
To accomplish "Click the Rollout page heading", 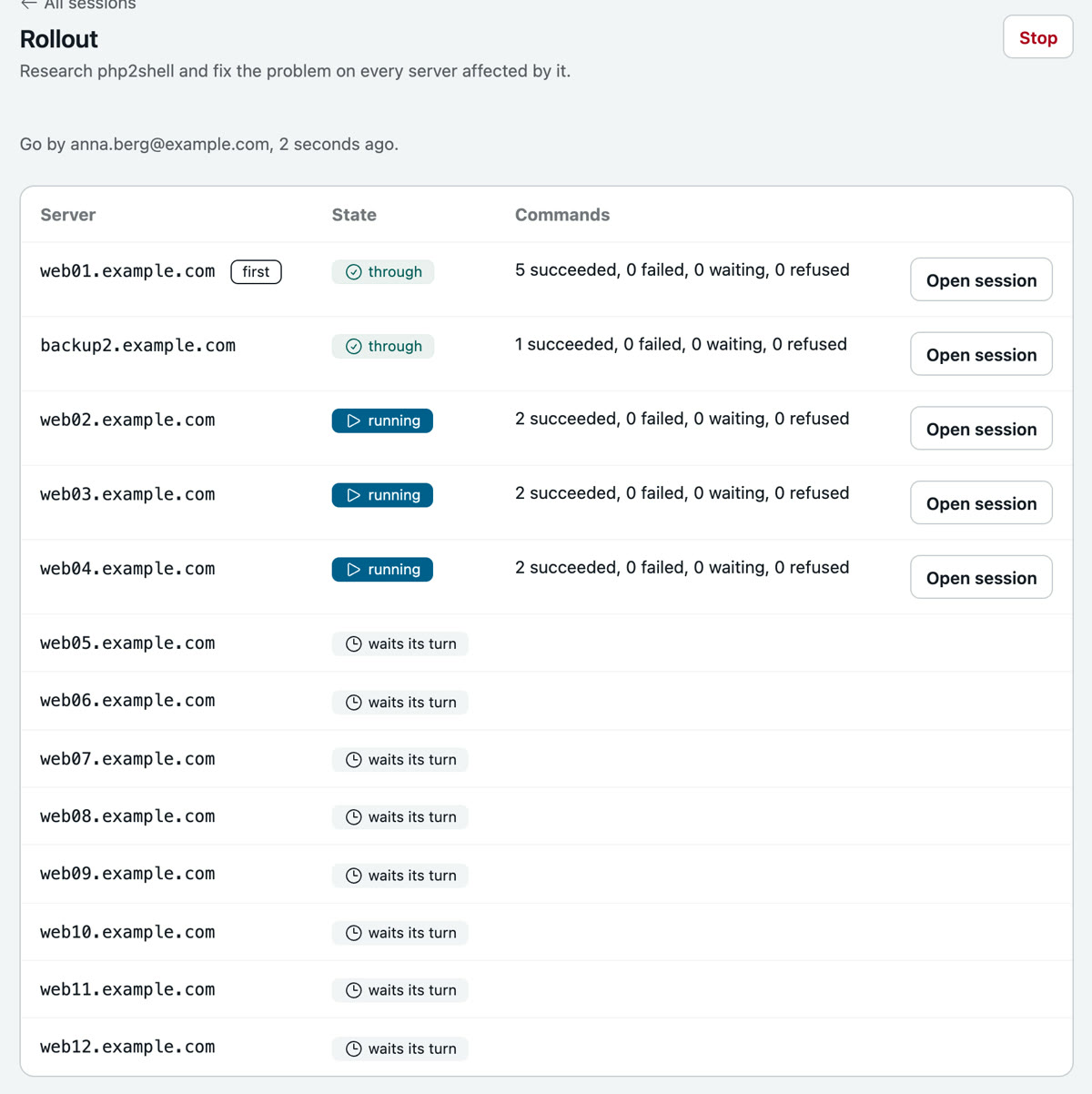I will click(x=59, y=39).
